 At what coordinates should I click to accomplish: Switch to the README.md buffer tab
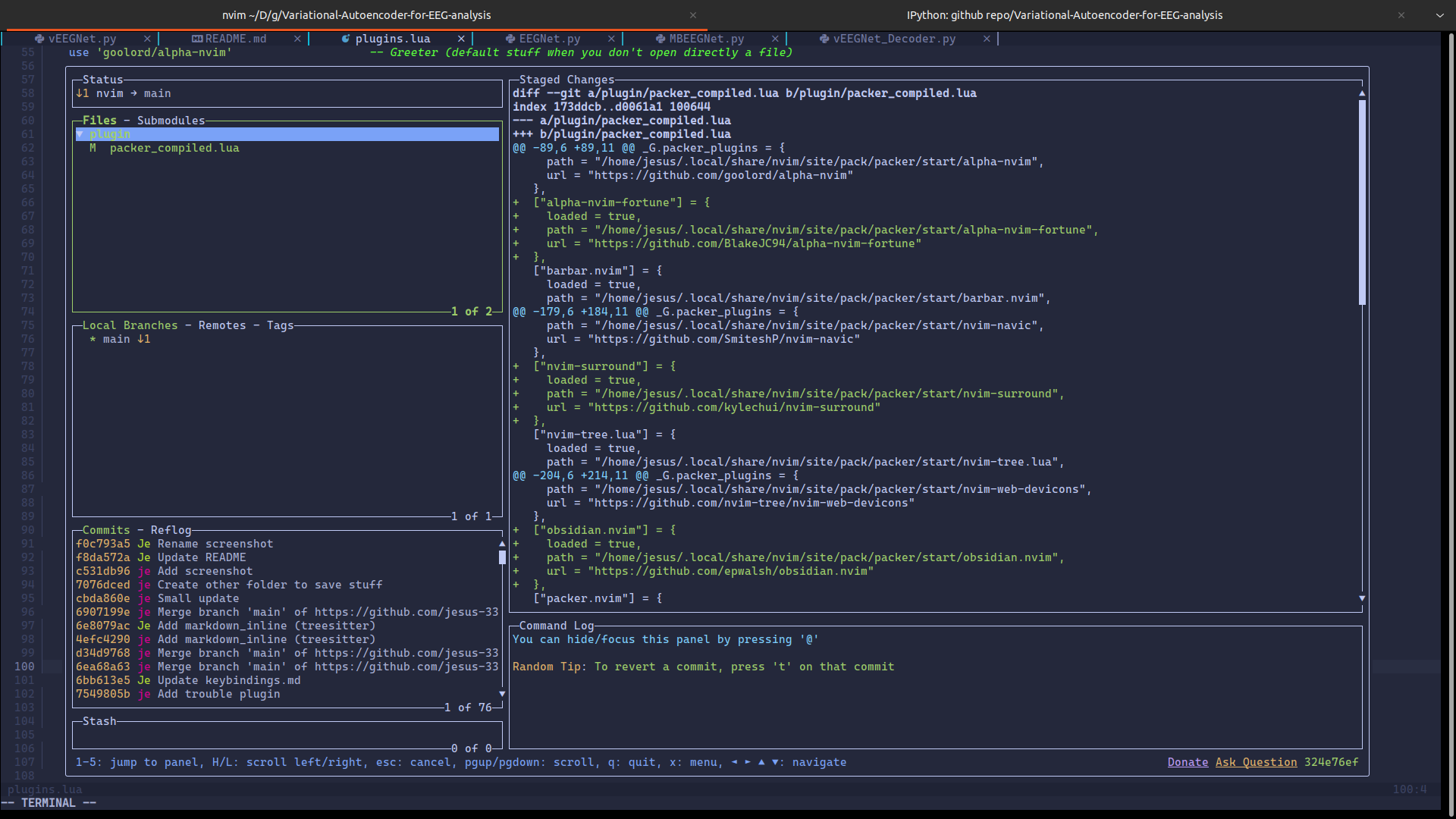pyautogui.click(x=236, y=39)
